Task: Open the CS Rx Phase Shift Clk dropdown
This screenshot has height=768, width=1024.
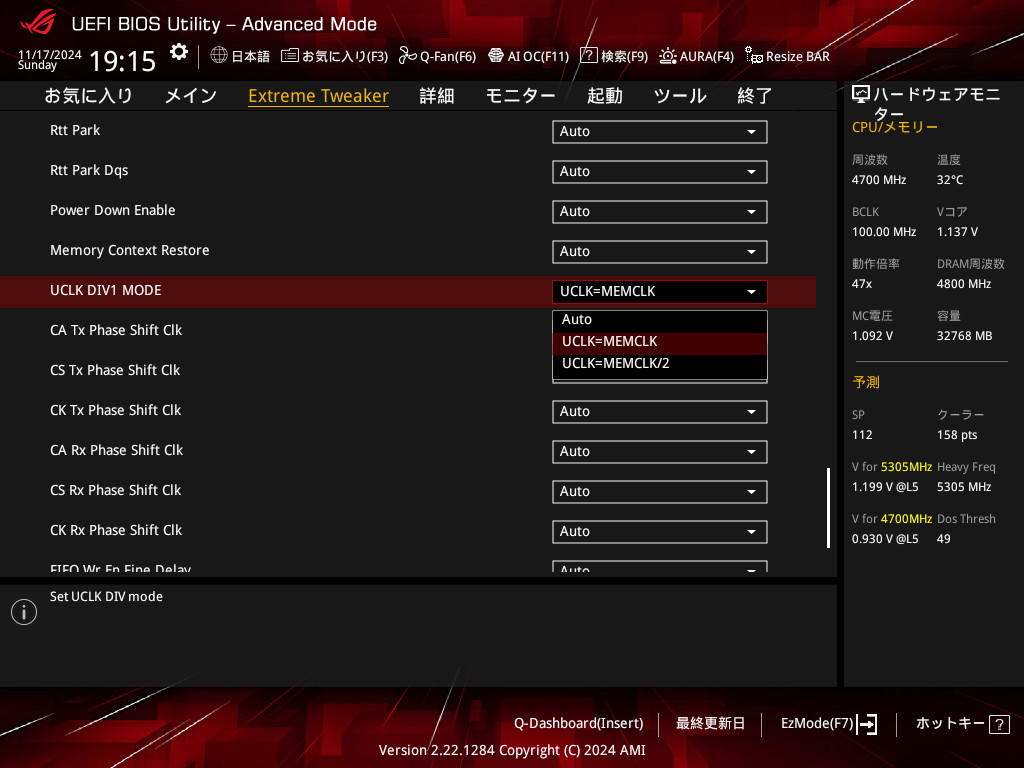Action: 660,491
